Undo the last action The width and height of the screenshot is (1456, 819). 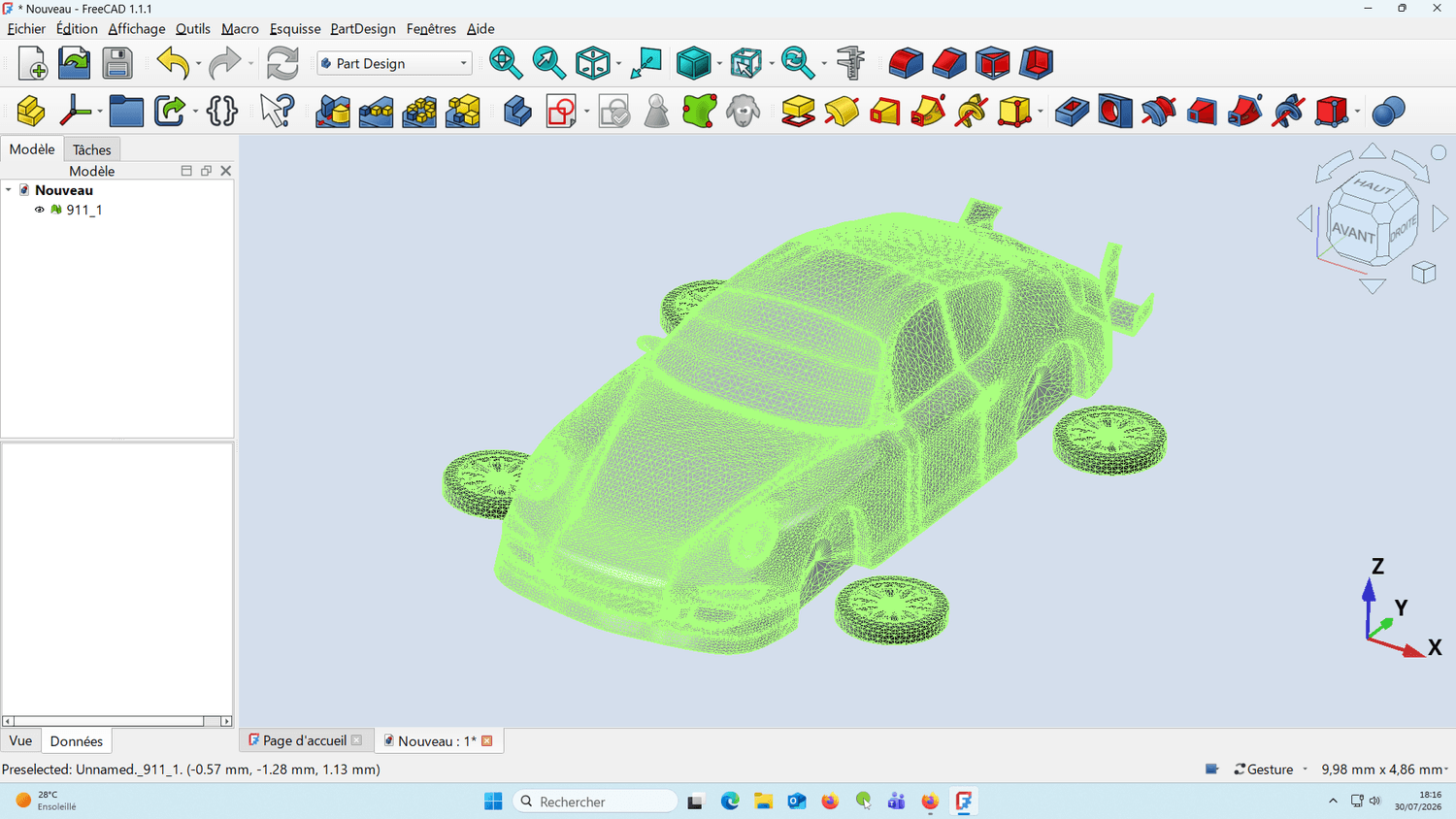(173, 63)
